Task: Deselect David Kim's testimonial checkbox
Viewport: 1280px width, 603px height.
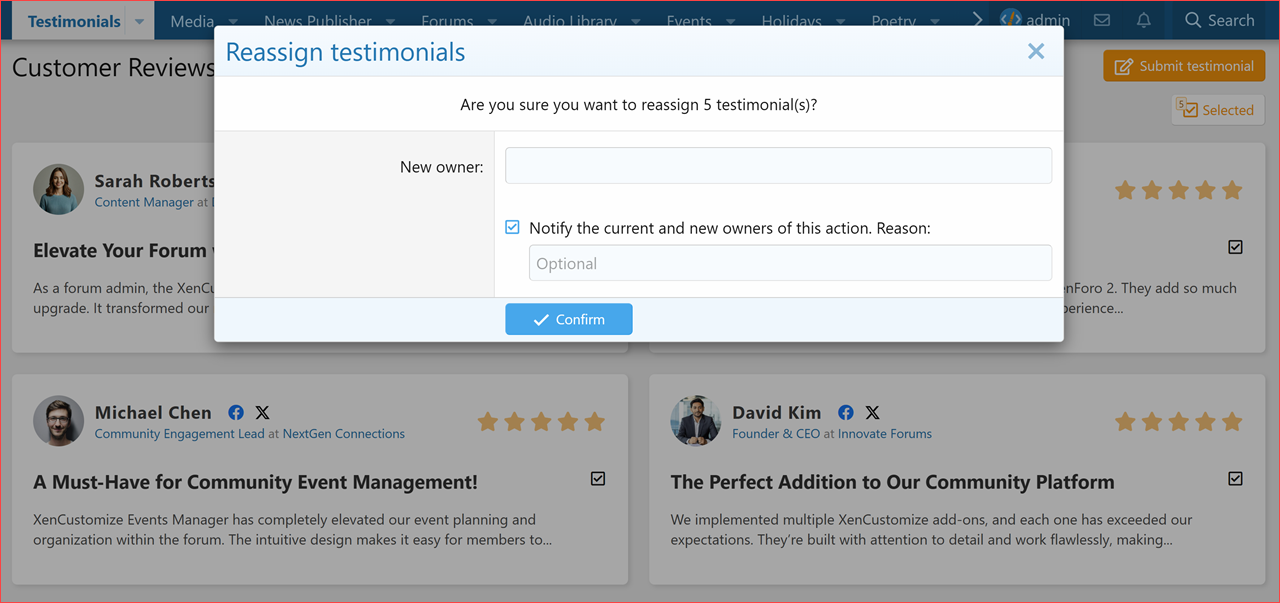Action: [x=1235, y=478]
